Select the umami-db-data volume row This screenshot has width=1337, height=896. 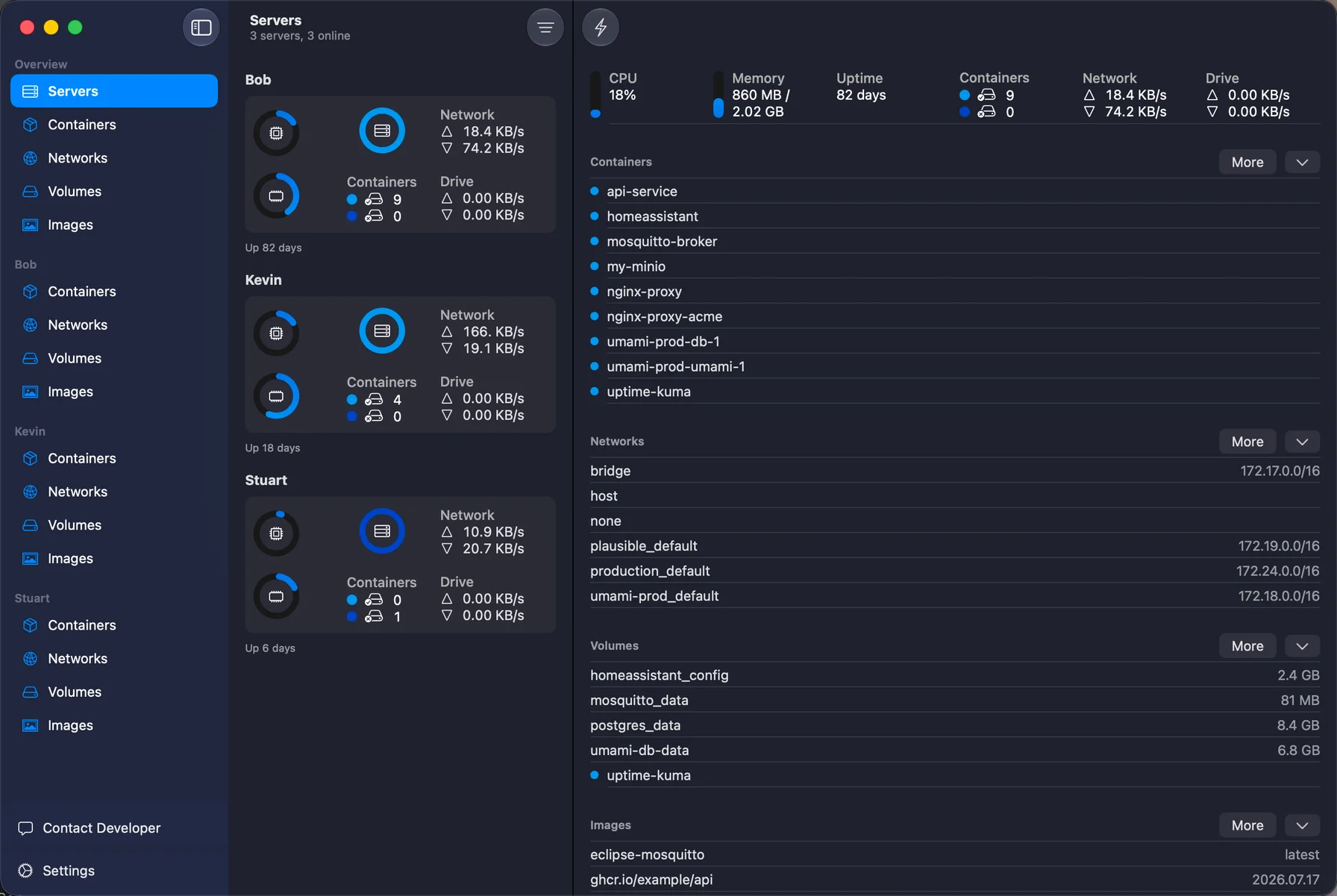955,751
